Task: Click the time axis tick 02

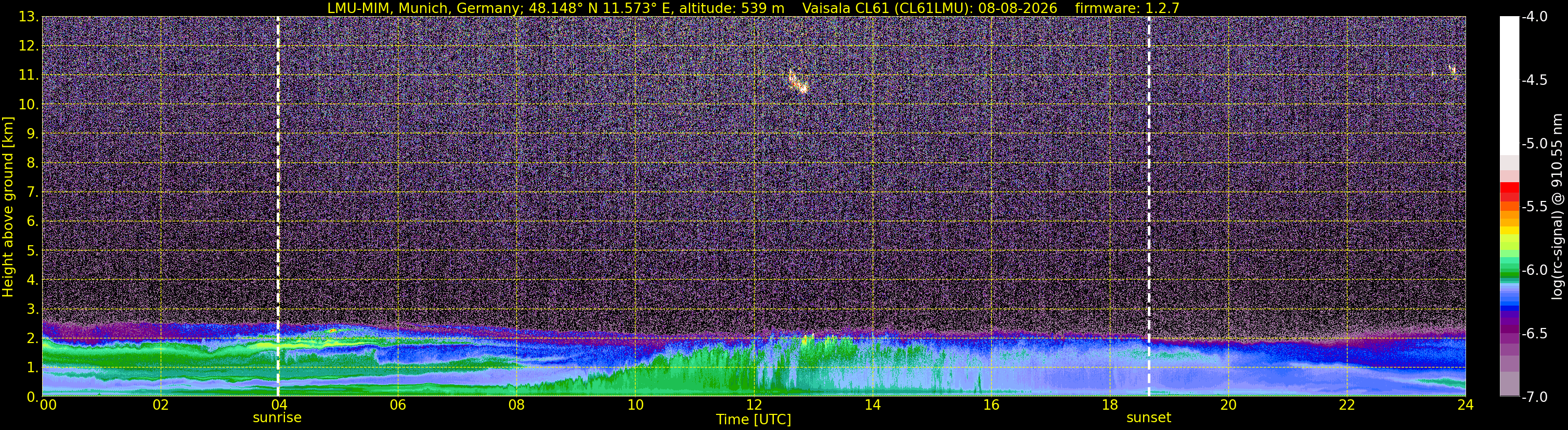Action: coord(160,405)
